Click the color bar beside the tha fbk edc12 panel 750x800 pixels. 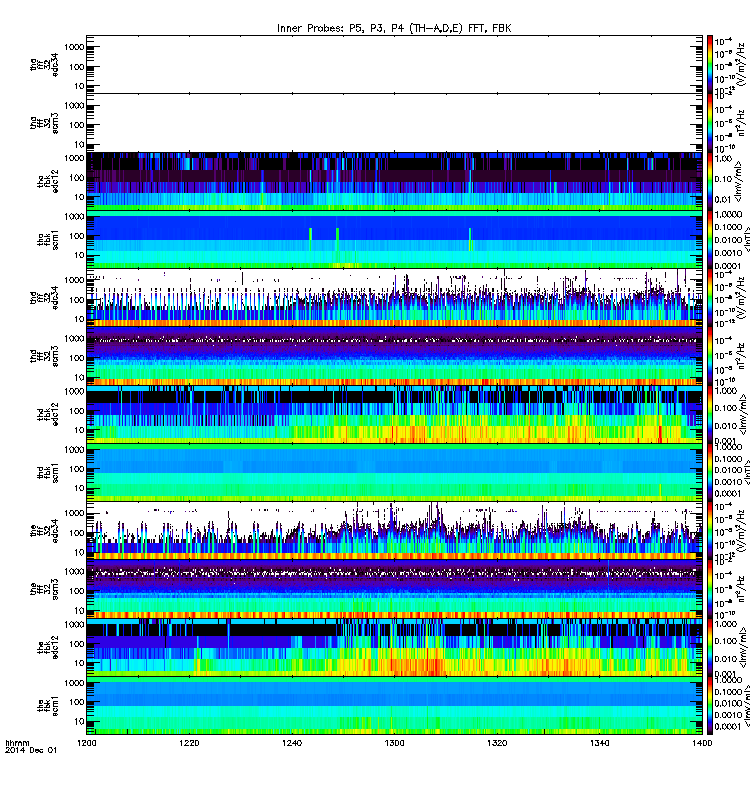pos(710,181)
